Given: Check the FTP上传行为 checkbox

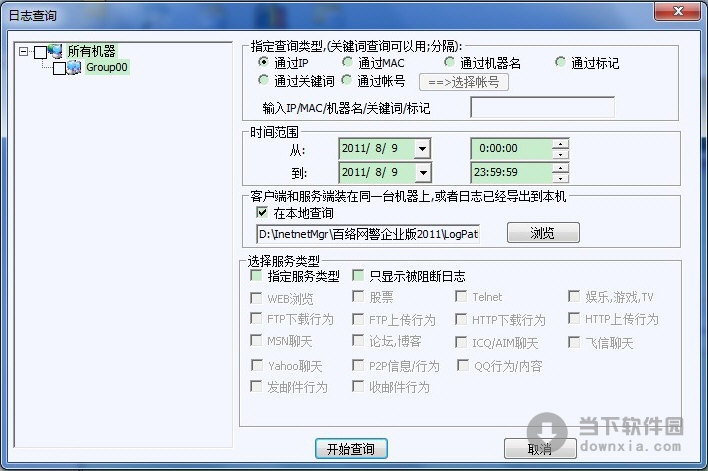Looking at the screenshot, I should 358,319.
